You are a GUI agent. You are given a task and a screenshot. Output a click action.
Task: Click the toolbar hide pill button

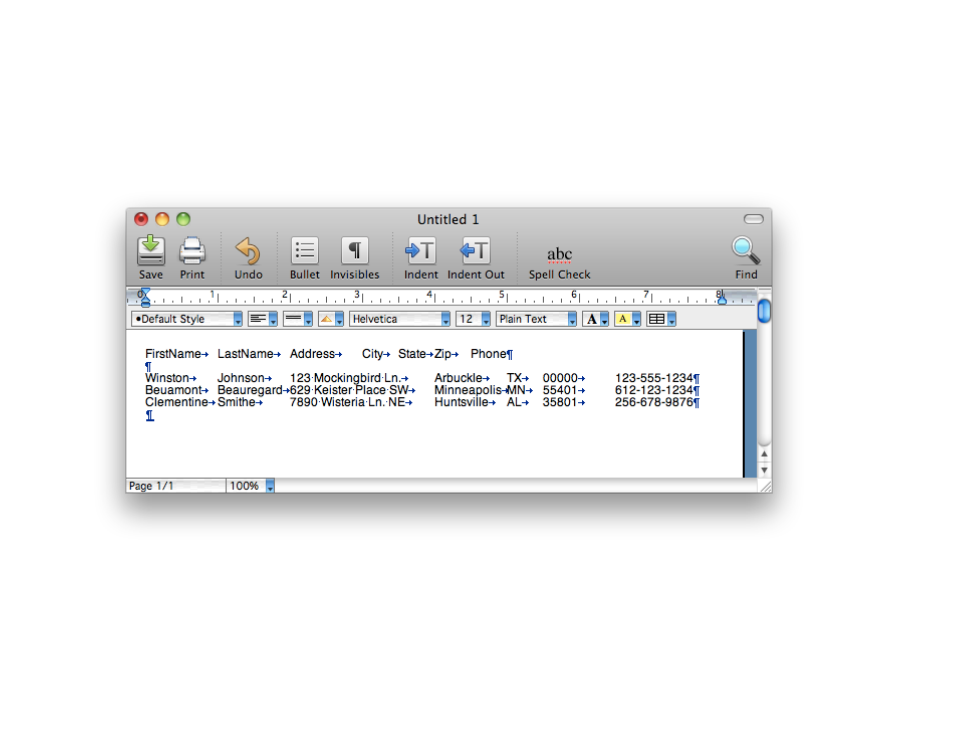point(753,219)
